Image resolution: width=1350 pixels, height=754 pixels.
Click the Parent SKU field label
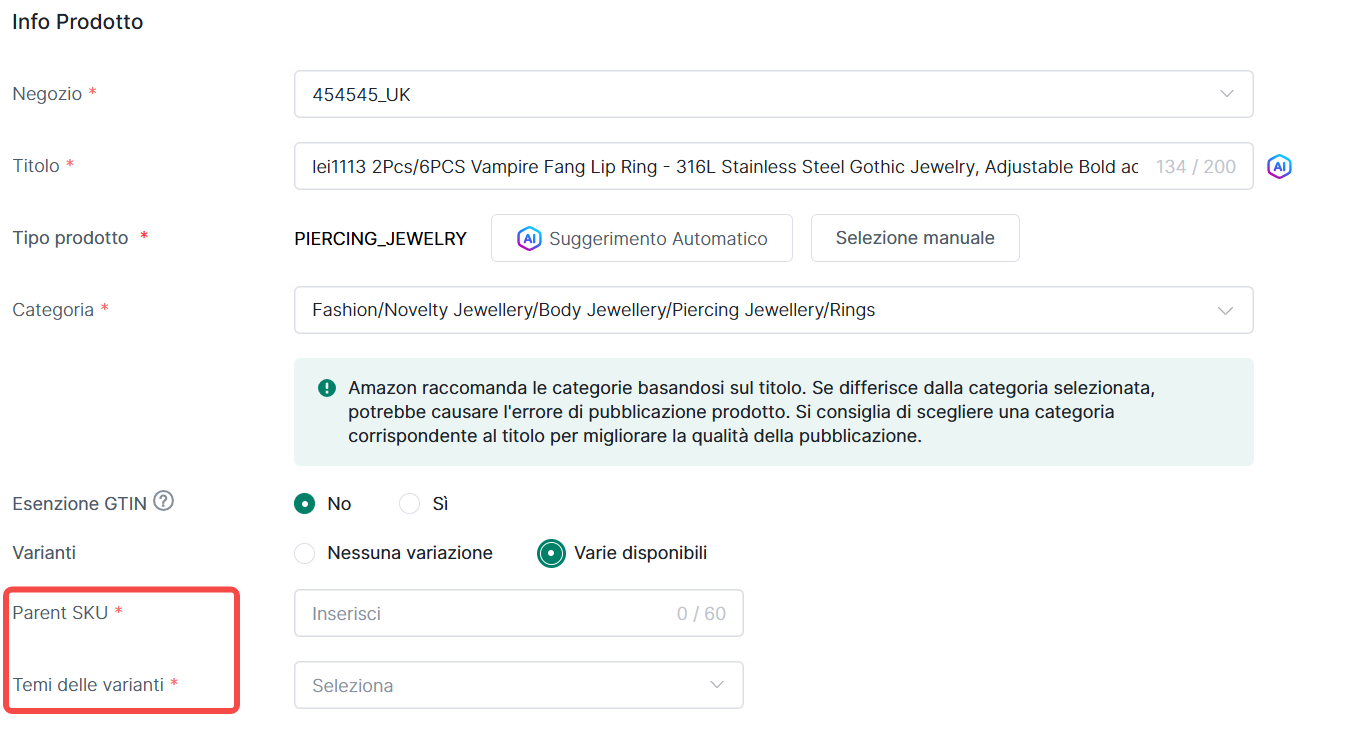(60, 612)
